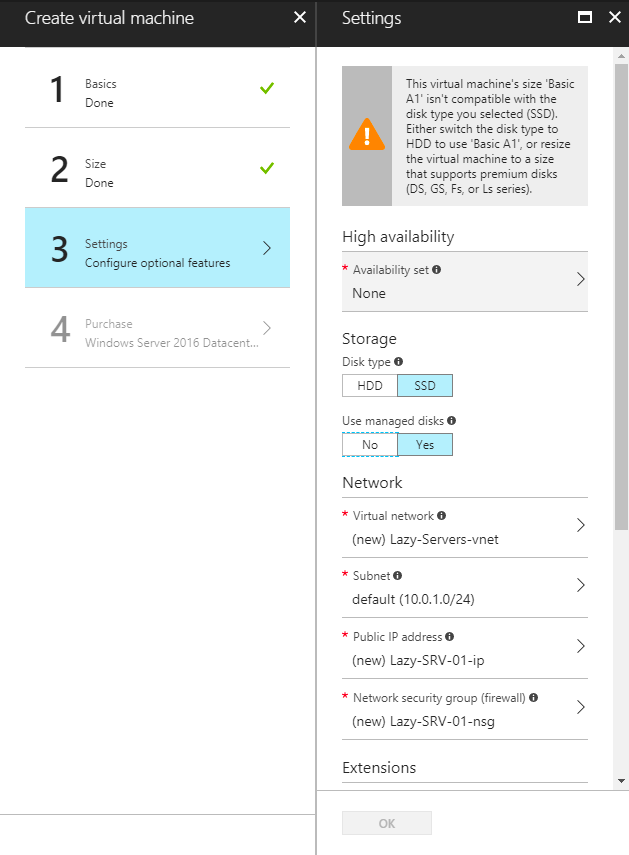Click the Public IP address info icon
The height and width of the screenshot is (855, 629).
point(450,637)
